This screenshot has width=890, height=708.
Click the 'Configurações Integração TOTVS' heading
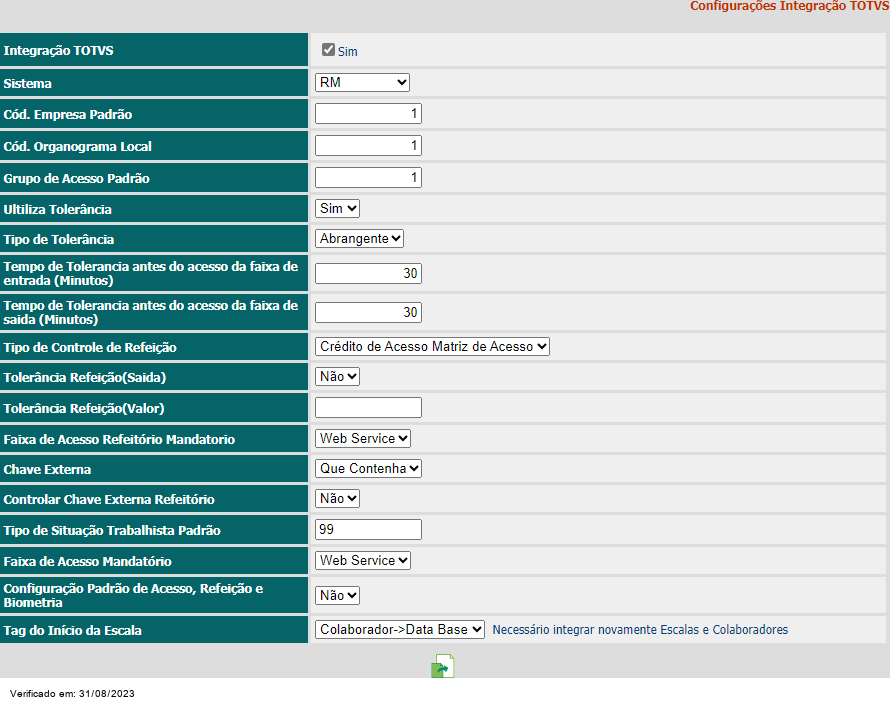pos(789,6)
